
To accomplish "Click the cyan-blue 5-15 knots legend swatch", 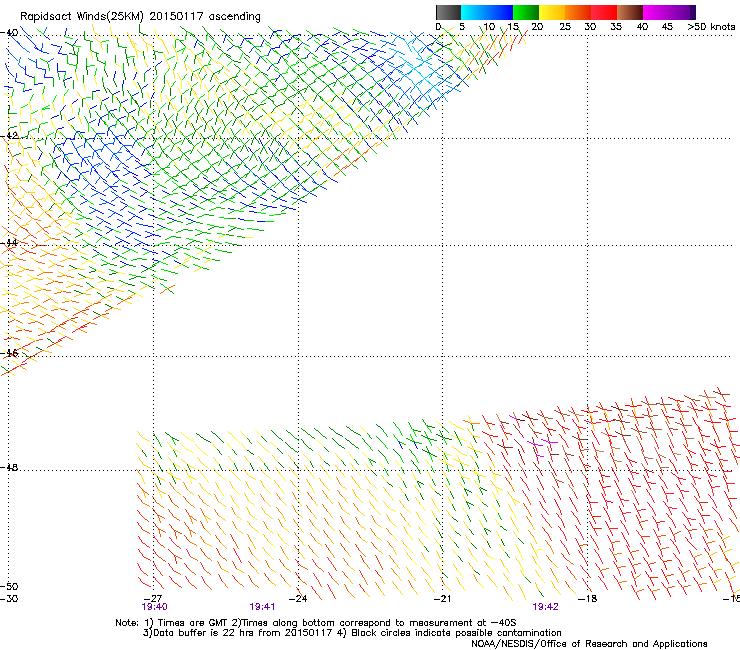I will tap(487, 12).
